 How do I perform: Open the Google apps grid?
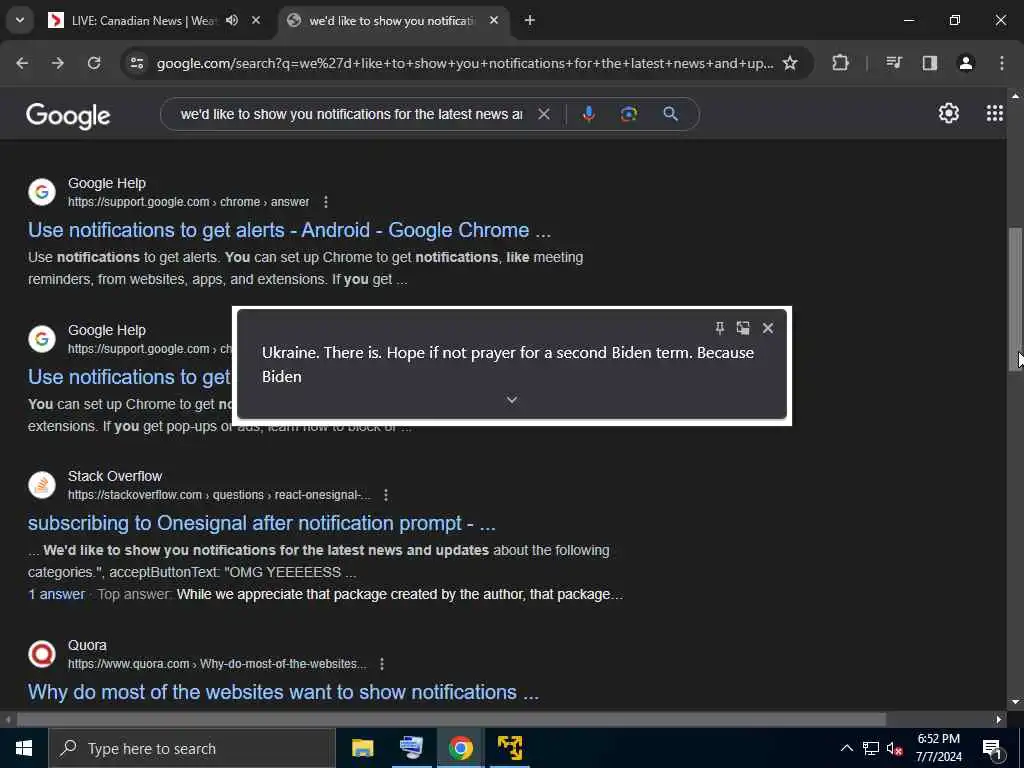point(995,114)
